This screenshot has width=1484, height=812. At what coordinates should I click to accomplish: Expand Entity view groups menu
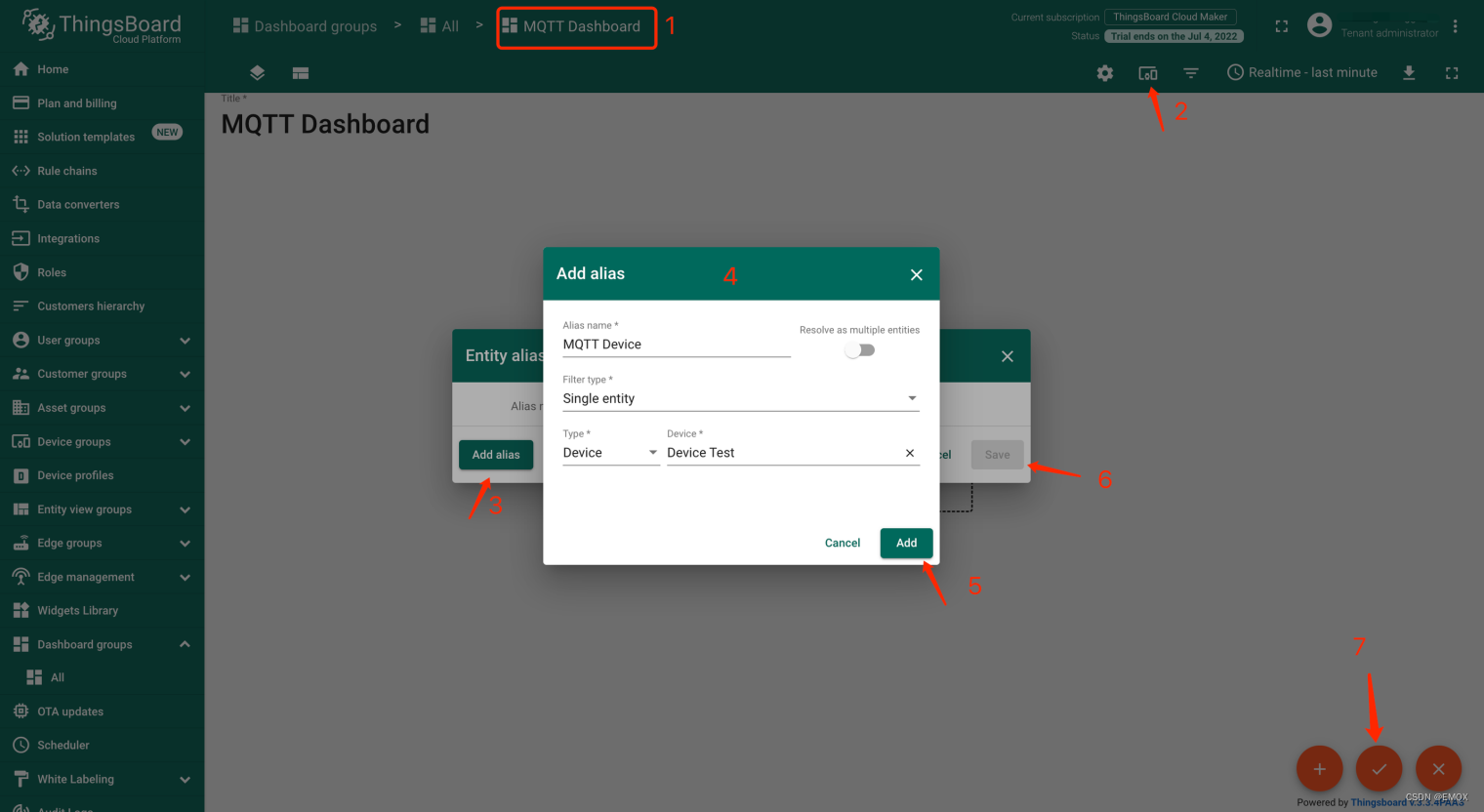102,509
